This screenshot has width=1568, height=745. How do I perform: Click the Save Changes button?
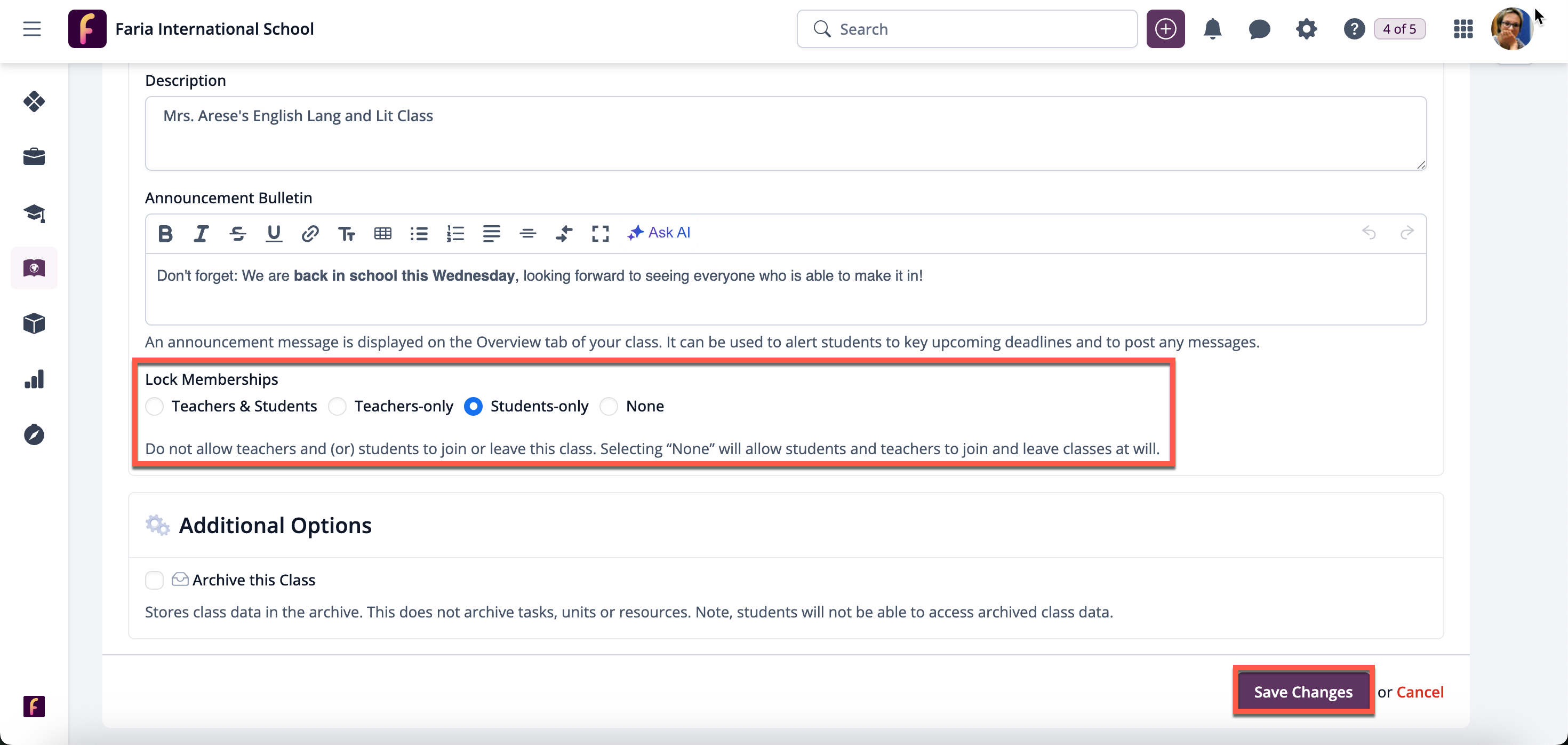[x=1302, y=692]
